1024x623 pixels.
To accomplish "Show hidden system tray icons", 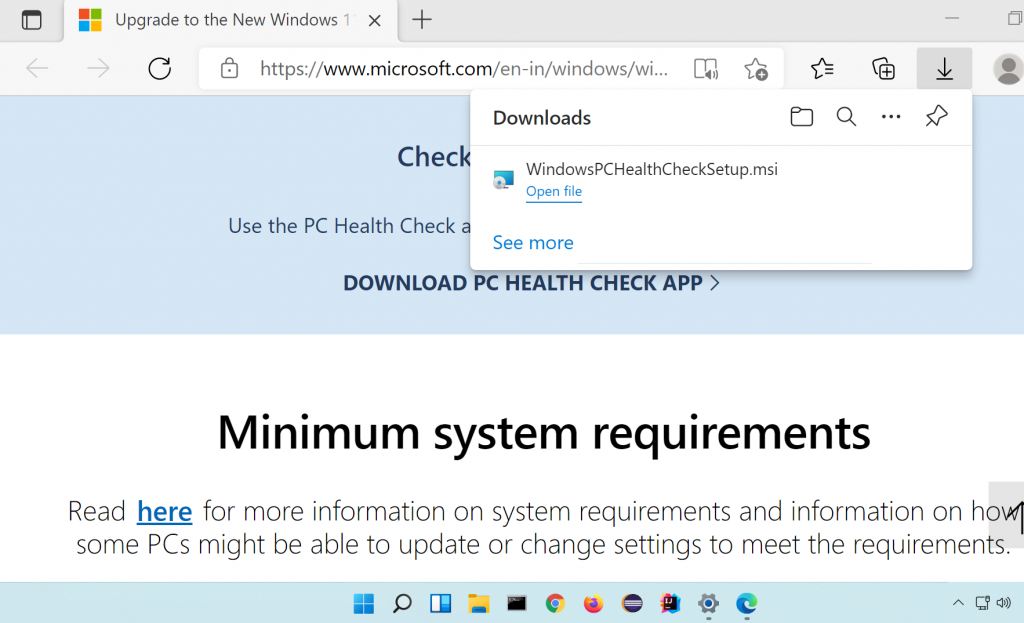I will point(957,603).
